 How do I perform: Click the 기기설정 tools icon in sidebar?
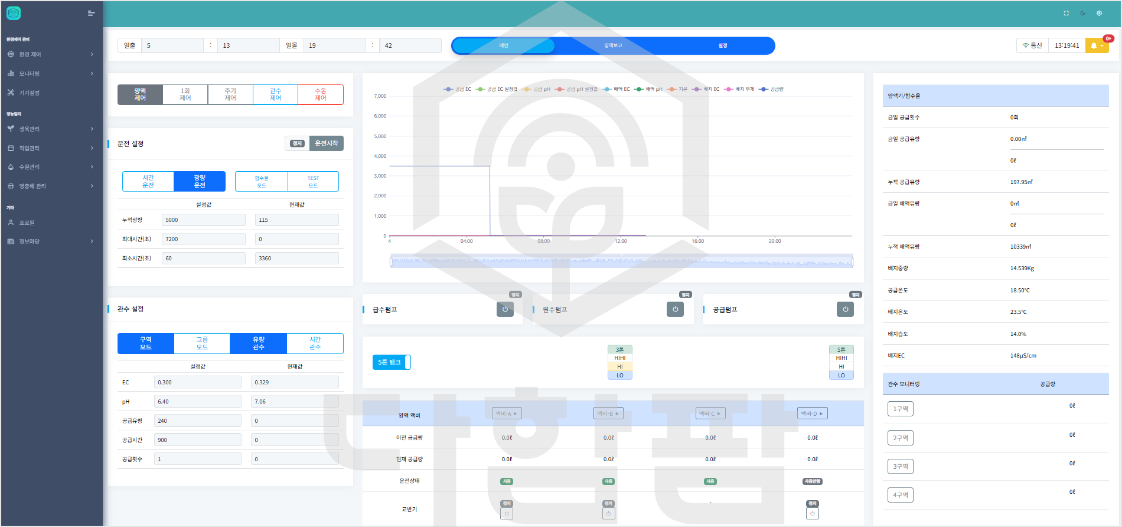(11, 92)
